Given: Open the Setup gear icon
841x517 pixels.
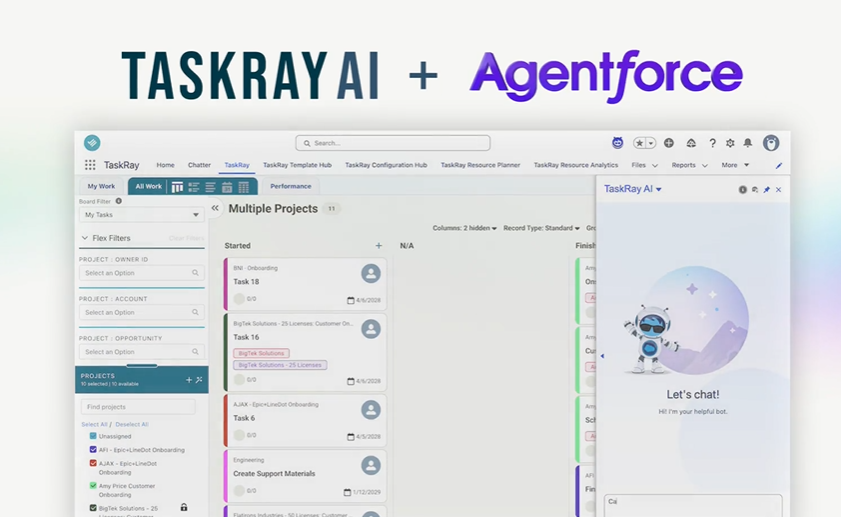Looking at the screenshot, I should pyautogui.click(x=730, y=143).
